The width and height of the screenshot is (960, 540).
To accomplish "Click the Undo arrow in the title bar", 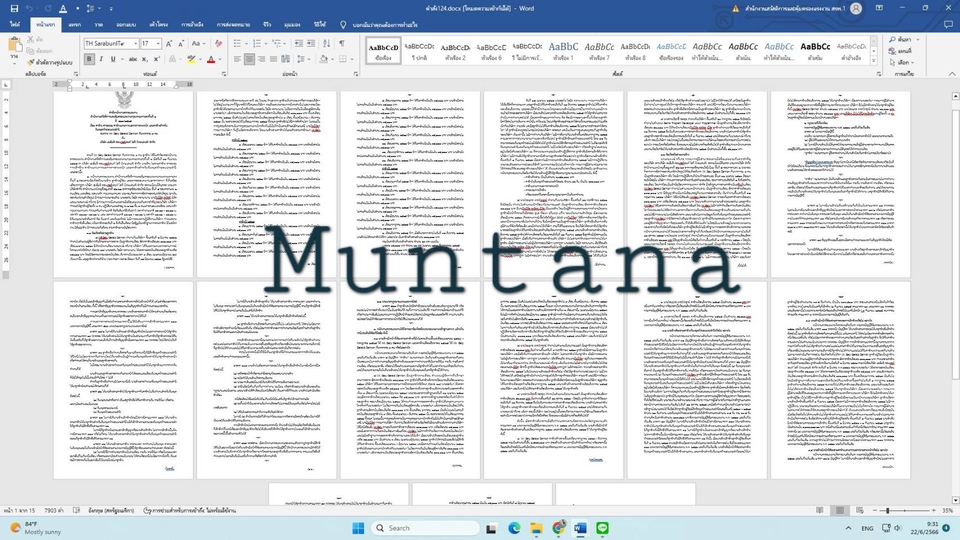I will point(29,9).
